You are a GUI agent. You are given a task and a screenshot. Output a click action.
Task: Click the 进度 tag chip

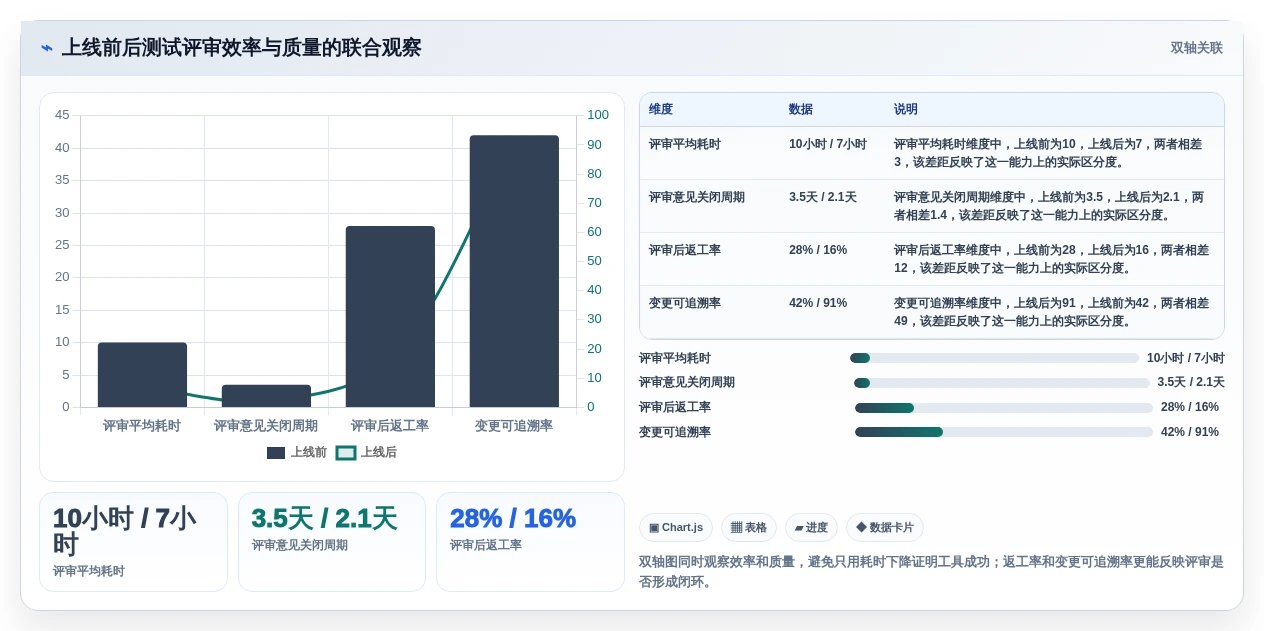pyautogui.click(x=811, y=528)
